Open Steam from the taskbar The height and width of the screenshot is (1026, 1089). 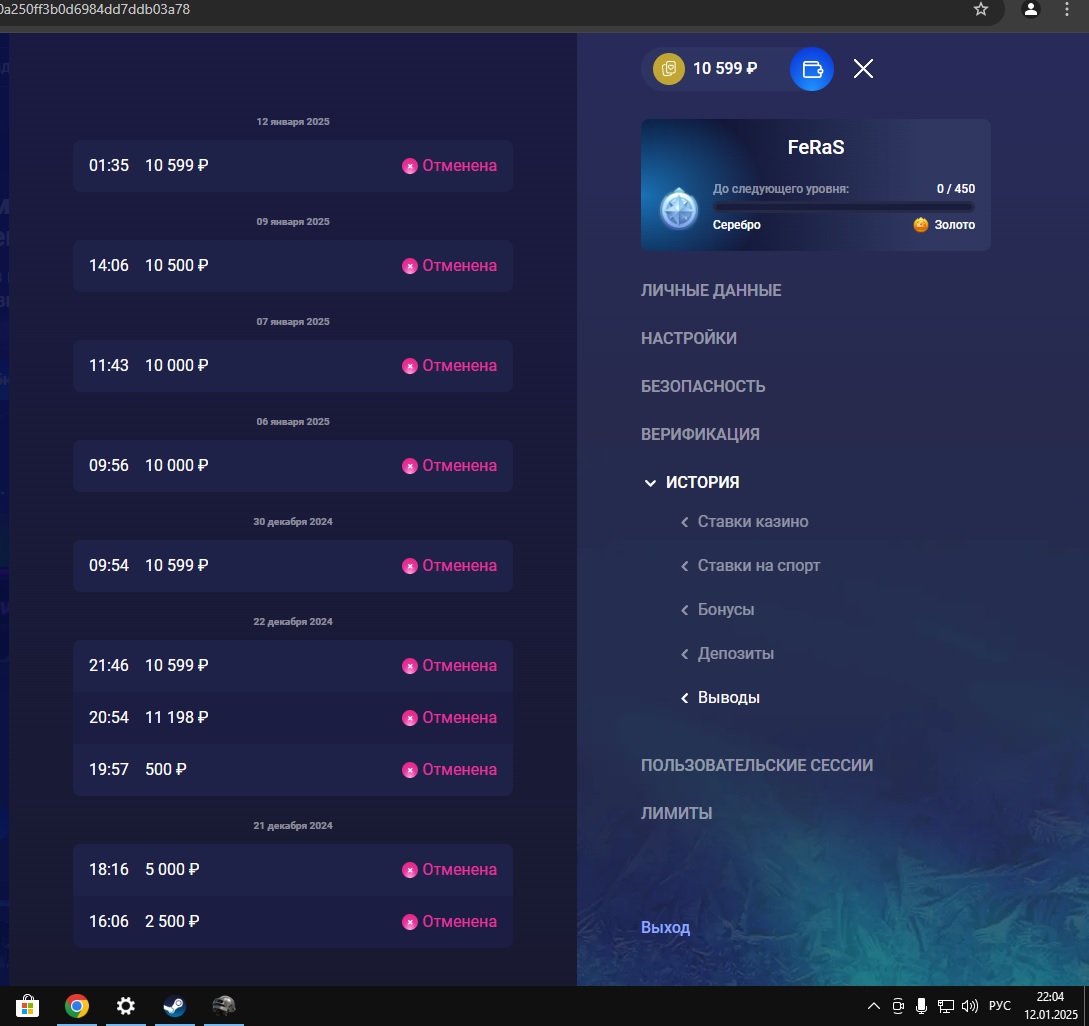(174, 1005)
